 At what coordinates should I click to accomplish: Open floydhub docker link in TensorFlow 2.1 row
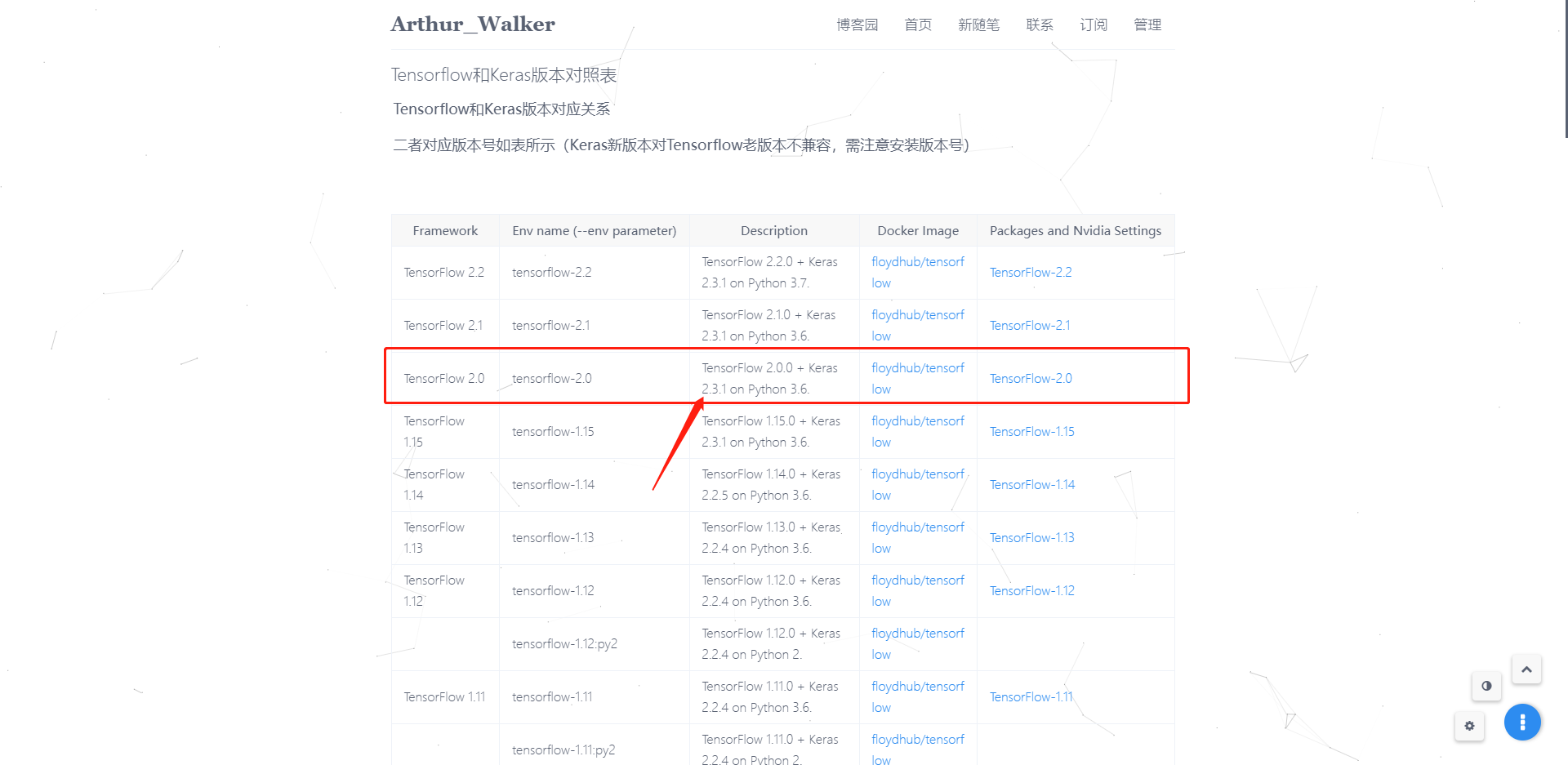[x=918, y=326]
